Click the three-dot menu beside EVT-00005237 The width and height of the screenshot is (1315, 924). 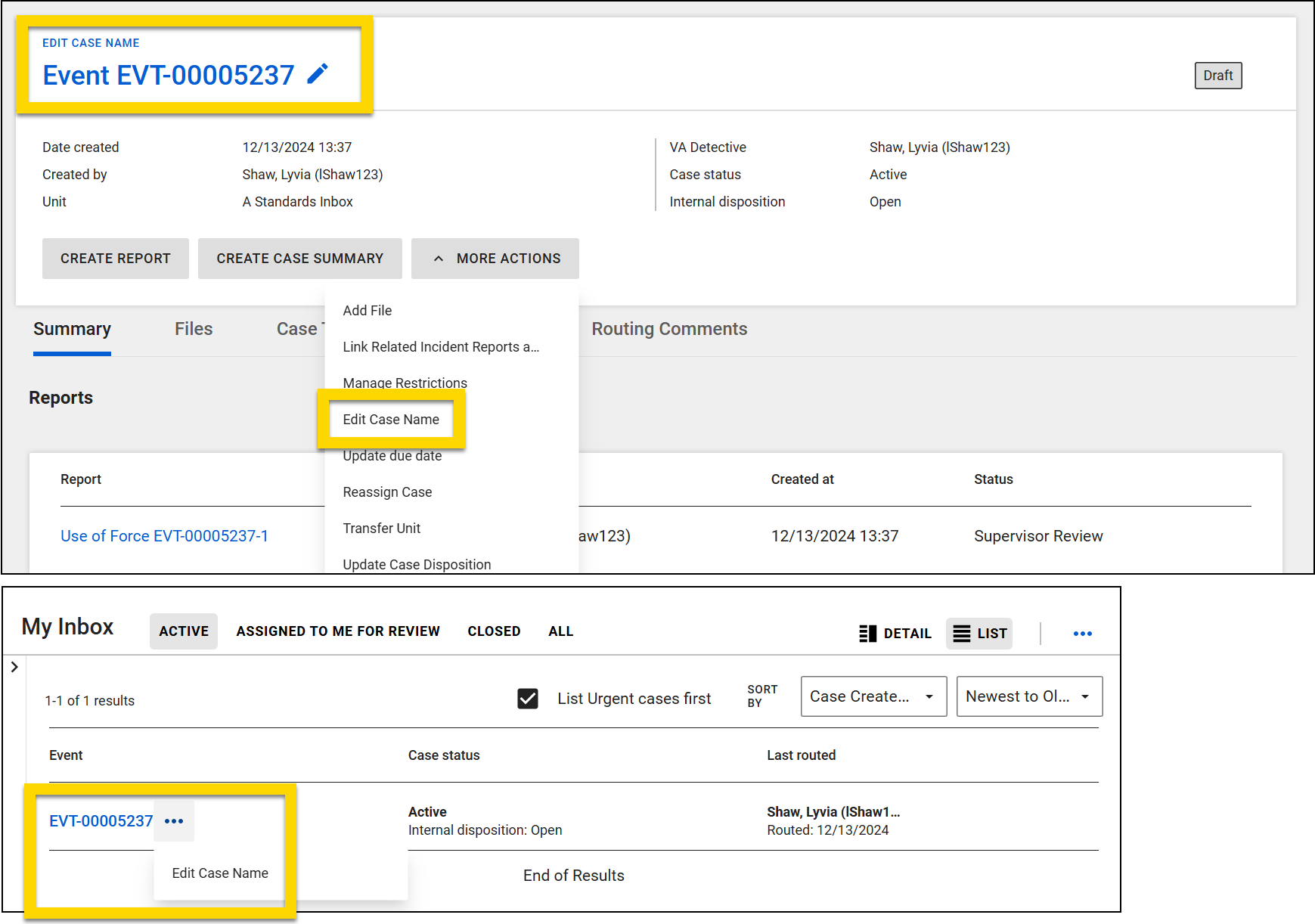tap(175, 820)
